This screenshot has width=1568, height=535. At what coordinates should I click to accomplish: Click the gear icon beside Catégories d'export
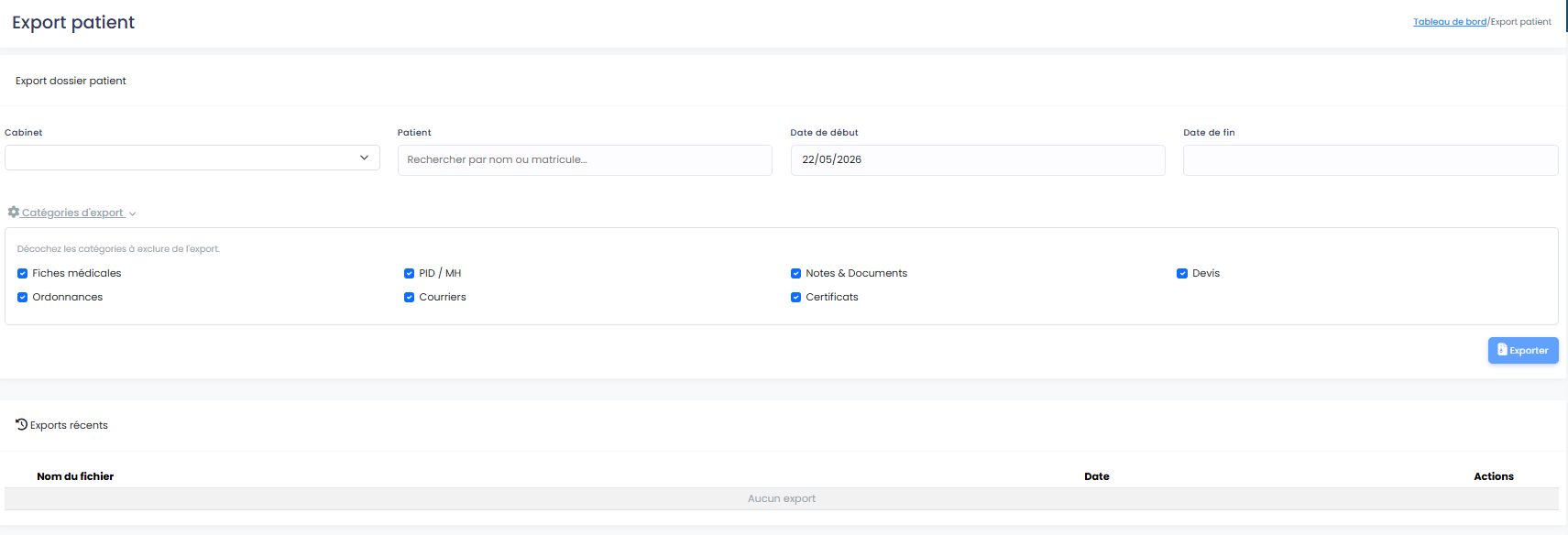tap(14, 212)
